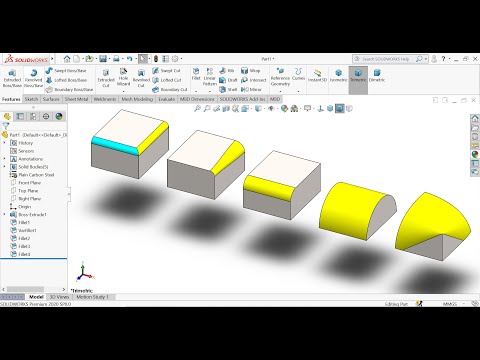
Task: Select the Linear Pattern tool
Action: (209, 77)
